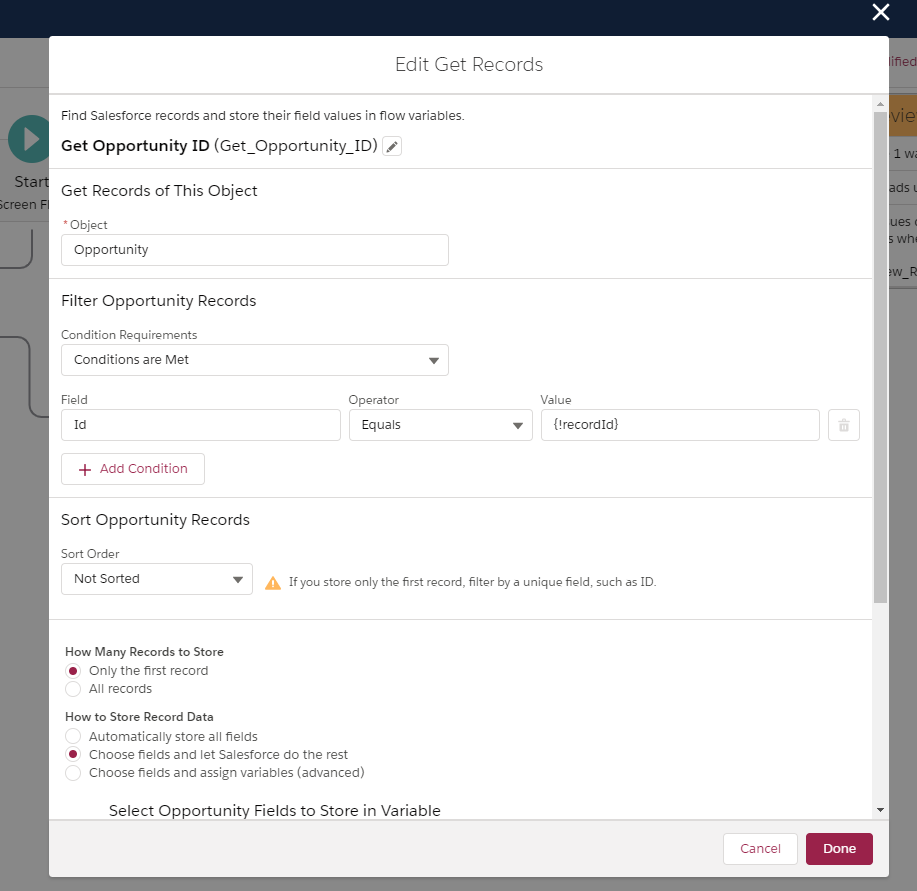The width and height of the screenshot is (917, 891).
Task: Select 'Choose fields and assign variables (advanced)'
Action: point(73,773)
